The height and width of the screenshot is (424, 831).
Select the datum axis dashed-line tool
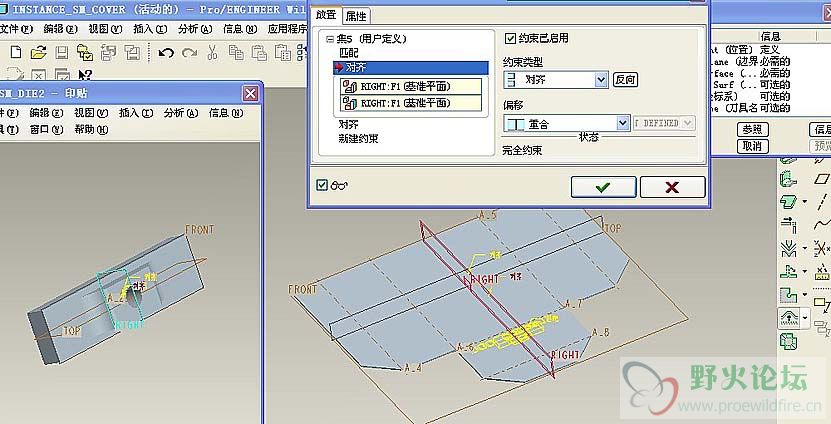822,202
